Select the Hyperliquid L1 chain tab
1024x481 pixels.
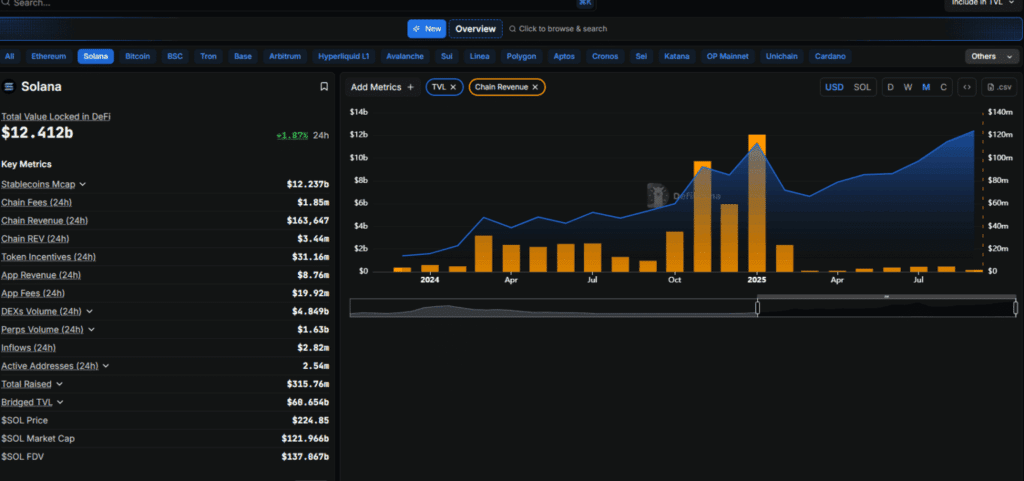pos(344,56)
